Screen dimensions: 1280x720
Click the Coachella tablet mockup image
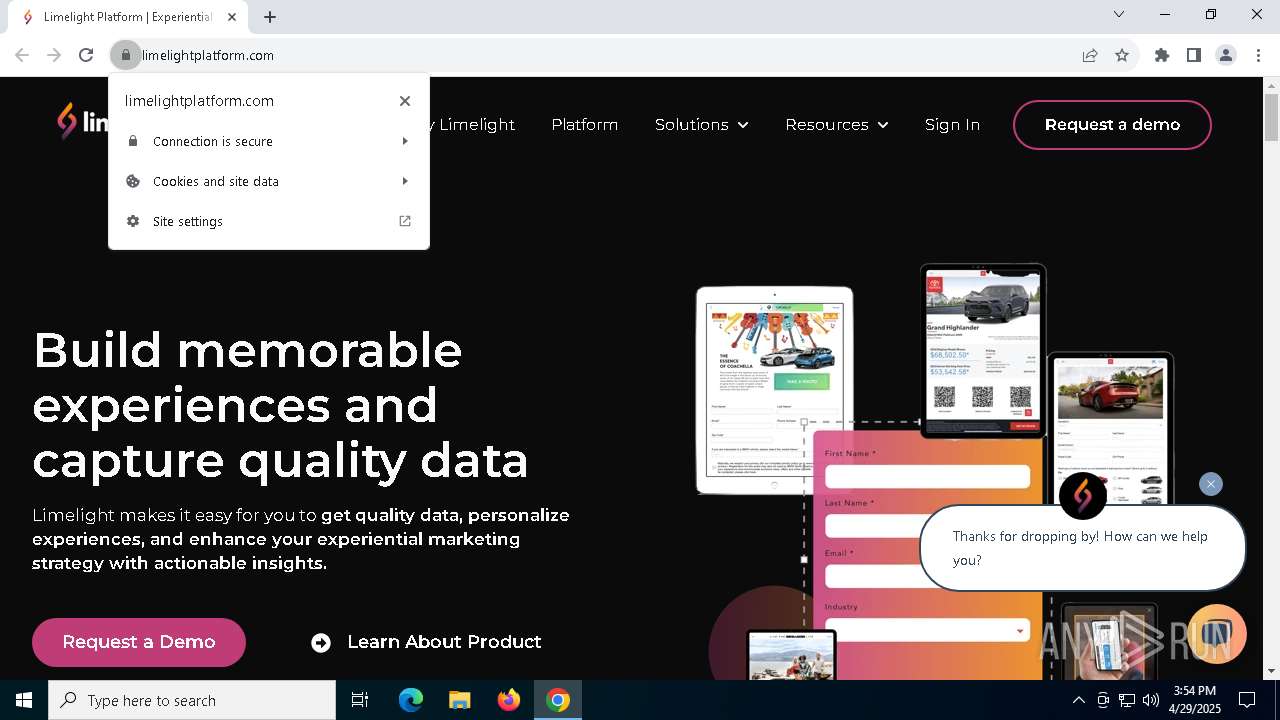(775, 390)
